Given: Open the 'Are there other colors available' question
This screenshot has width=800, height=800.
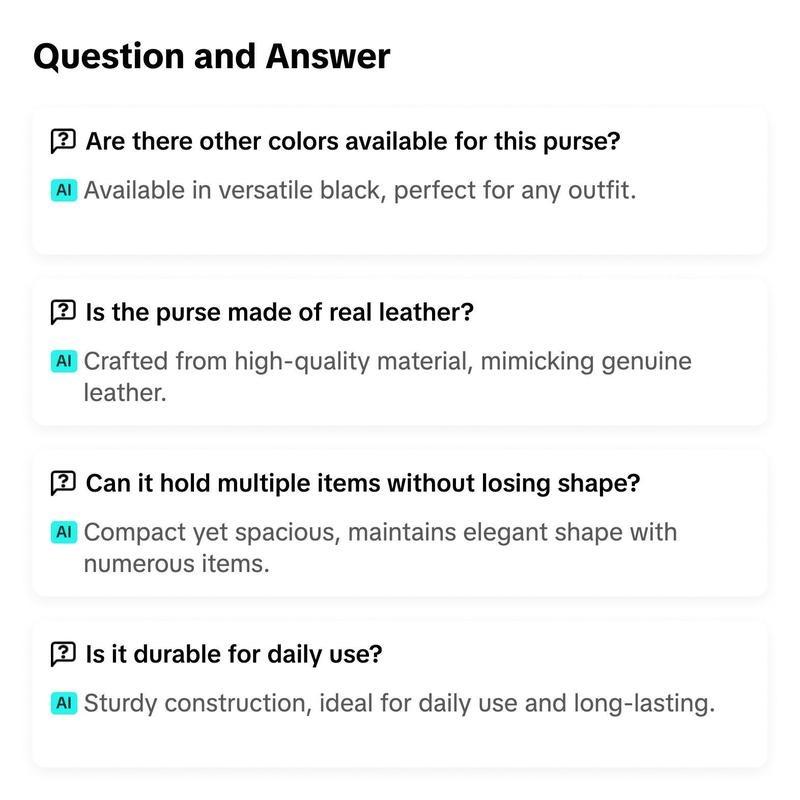Looking at the screenshot, I should point(353,141).
